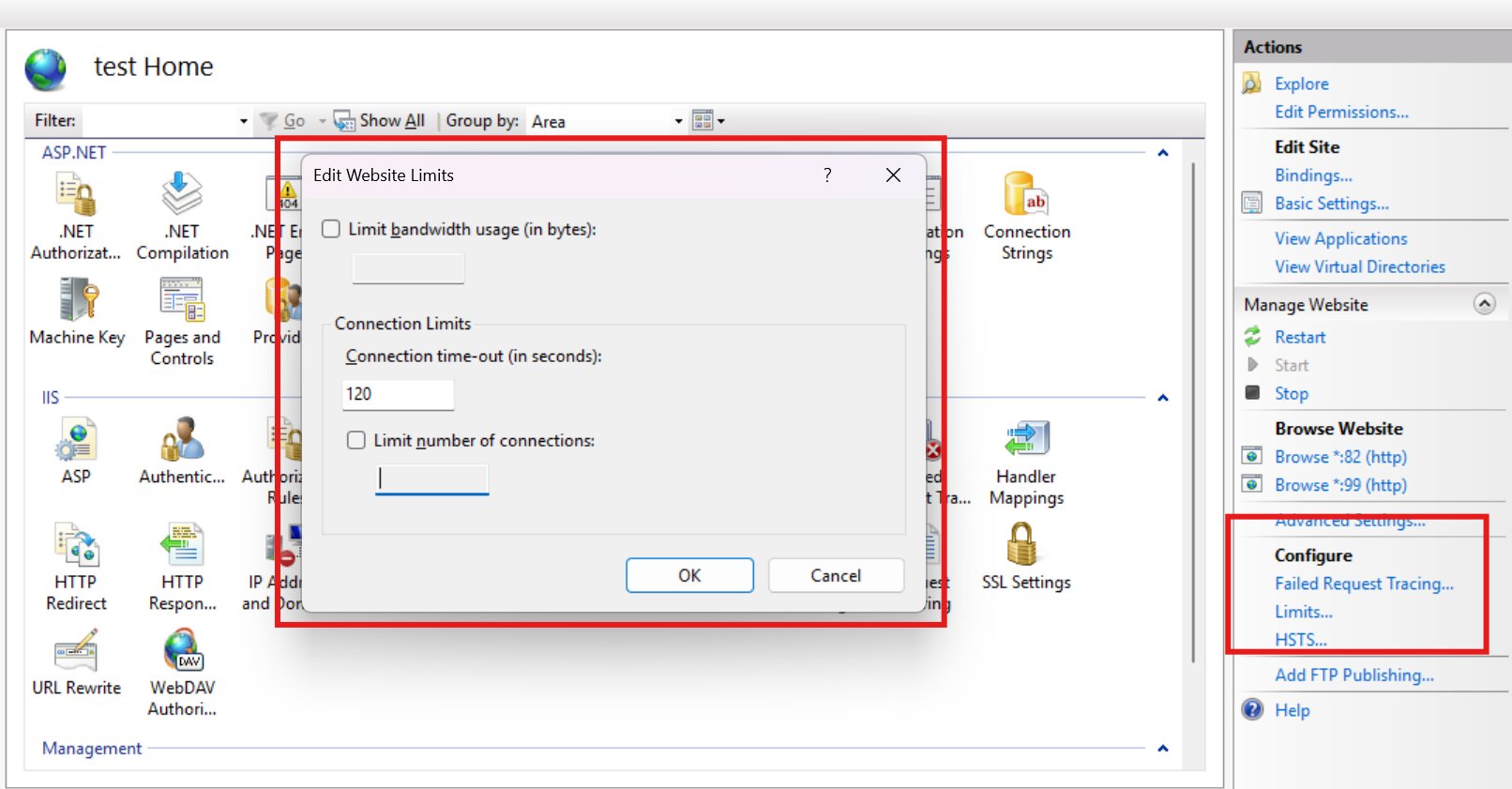
Task: Click the number of connections field
Action: (x=431, y=478)
